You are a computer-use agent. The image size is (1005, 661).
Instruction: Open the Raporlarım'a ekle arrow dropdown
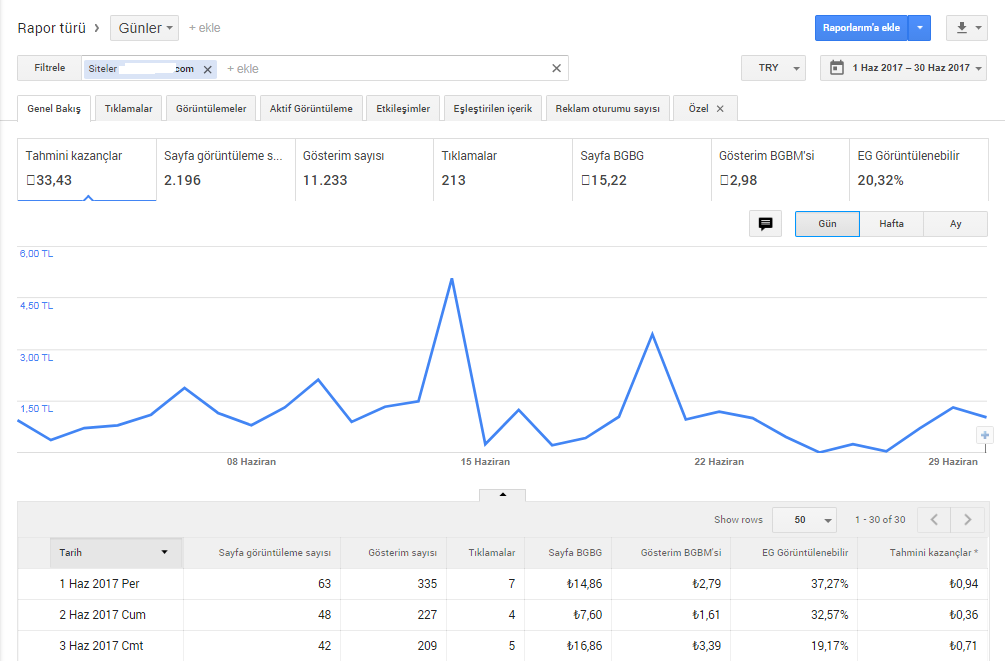tap(920, 28)
